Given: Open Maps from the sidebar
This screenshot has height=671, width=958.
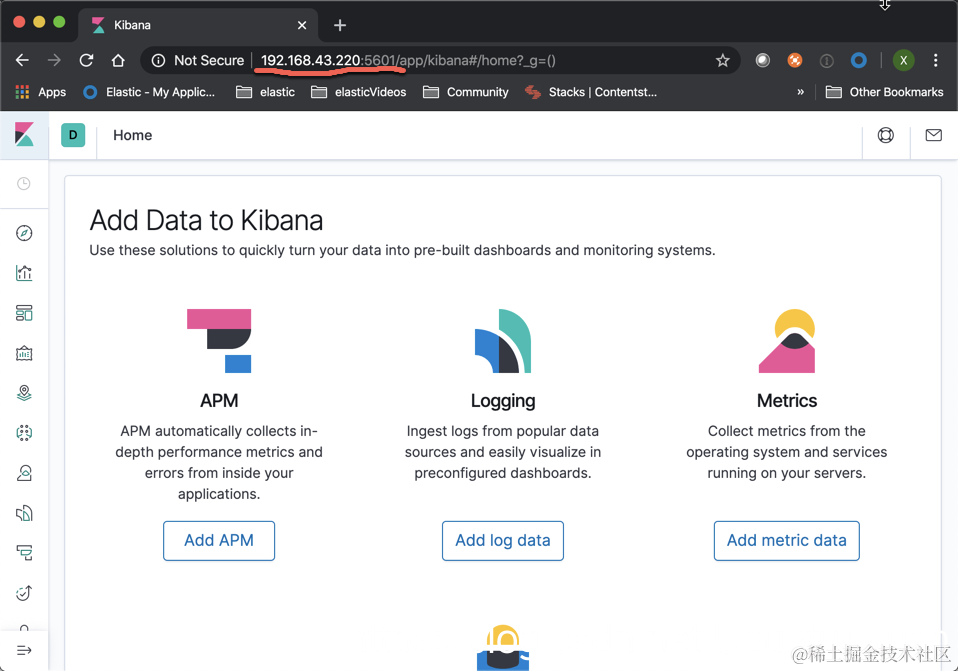Looking at the screenshot, I should click(24, 393).
